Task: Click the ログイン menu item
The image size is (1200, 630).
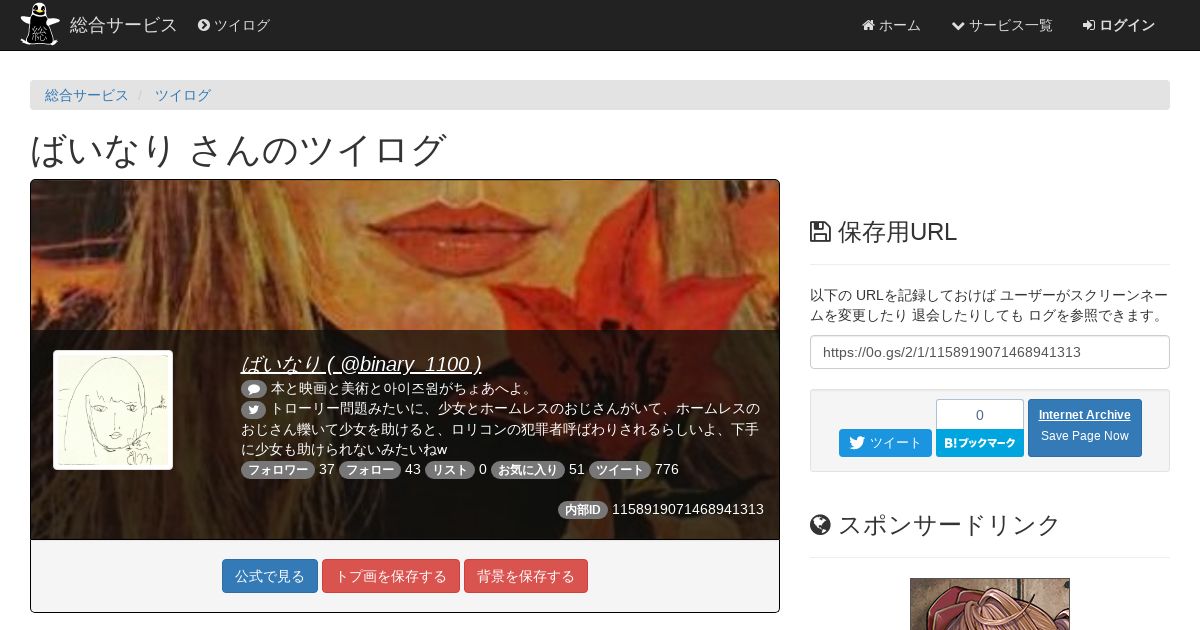Action: coord(1118,25)
